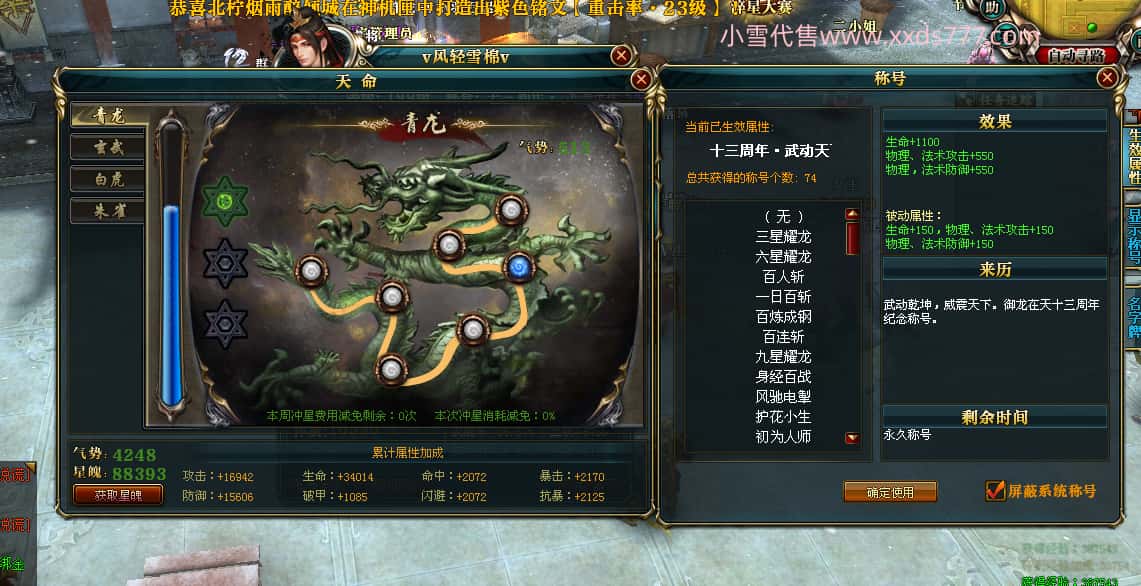Image resolution: width=1141 pixels, height=586 pixels.
Task: Click the lowest orb node on the dragon's tail
Action: tap(391, 369)
